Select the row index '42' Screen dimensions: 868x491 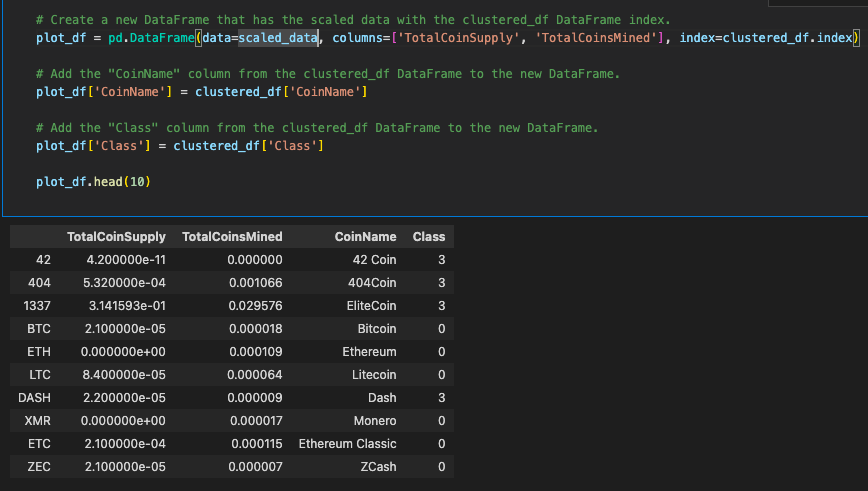[x=43, y=260]
